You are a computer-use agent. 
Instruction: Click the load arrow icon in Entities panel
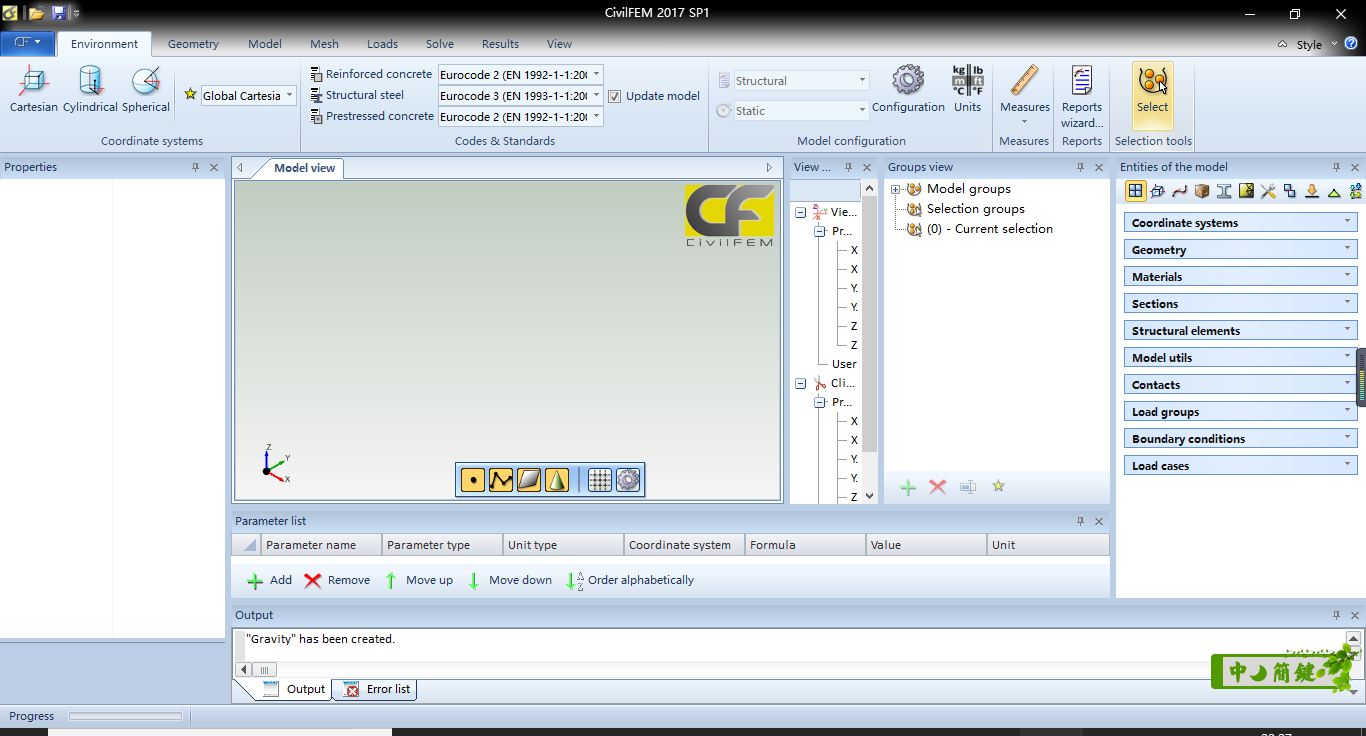1312,191
